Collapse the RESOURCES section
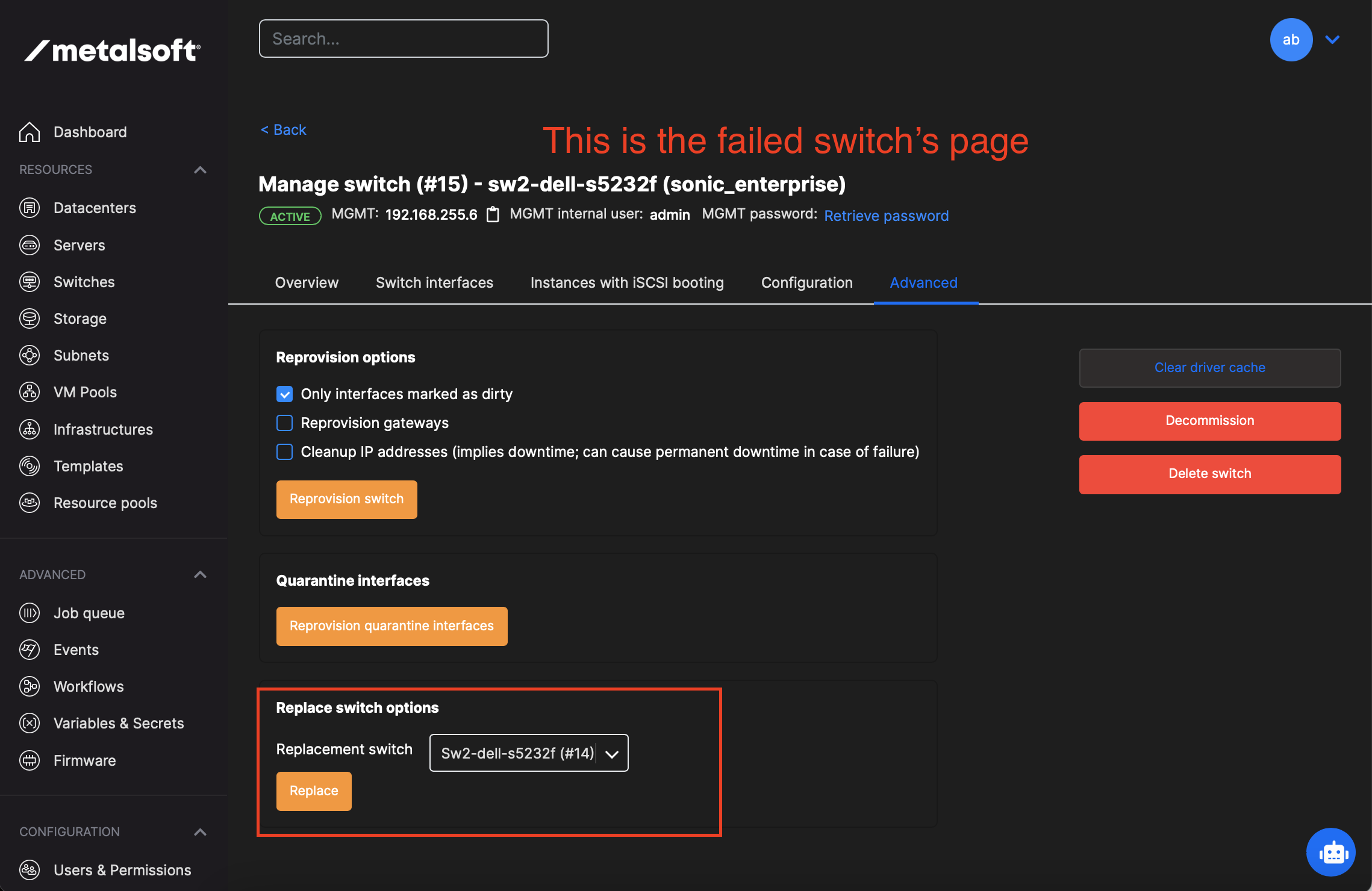The image size is (1372, 891). point(201,170)
